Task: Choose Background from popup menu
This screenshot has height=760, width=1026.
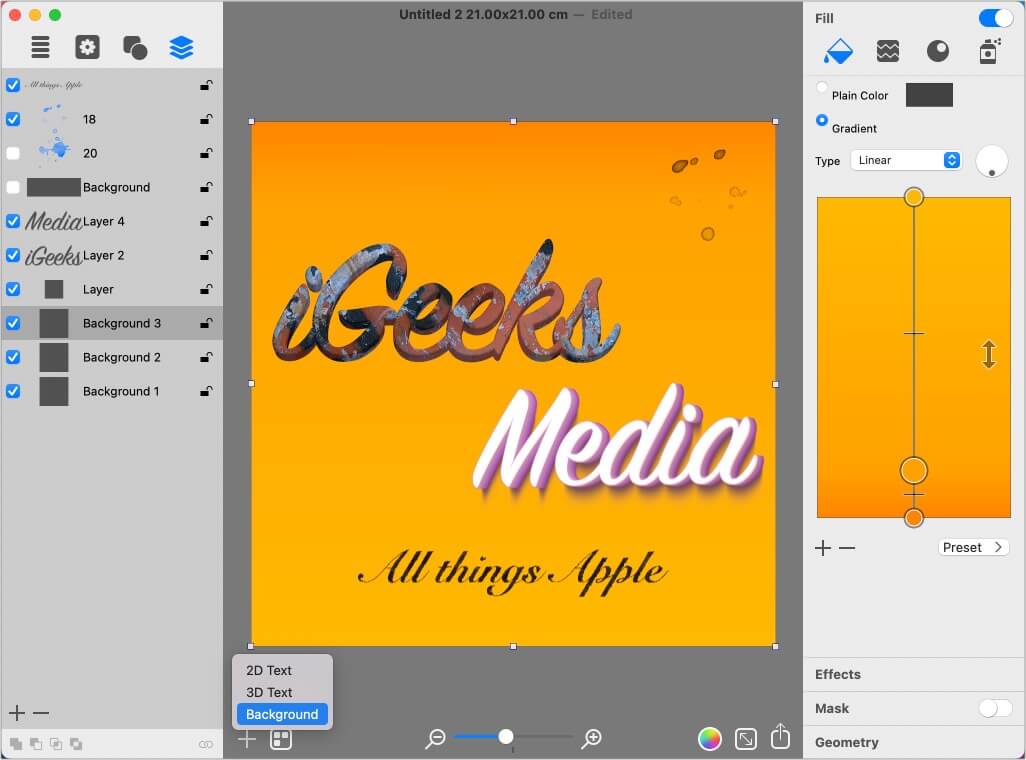Action: pyautogui.click(x=282, y=714)
